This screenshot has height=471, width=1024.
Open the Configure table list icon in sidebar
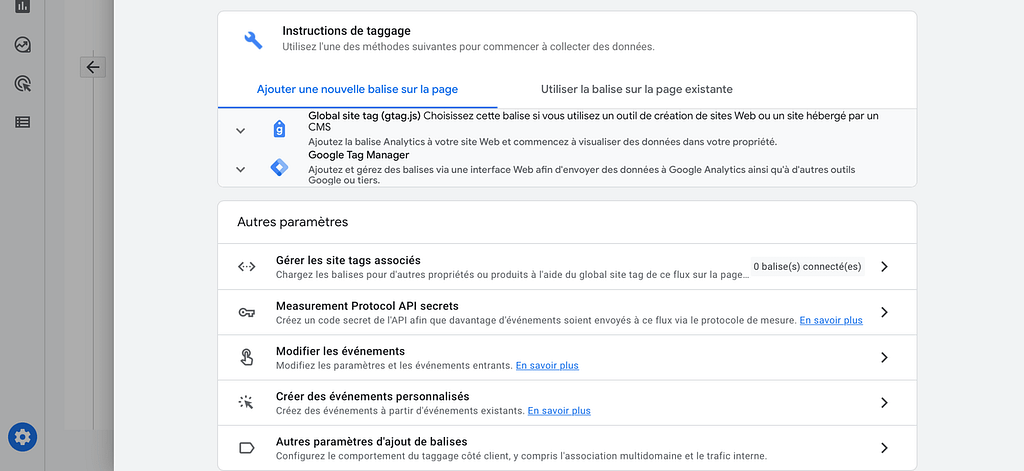(22, 122)
